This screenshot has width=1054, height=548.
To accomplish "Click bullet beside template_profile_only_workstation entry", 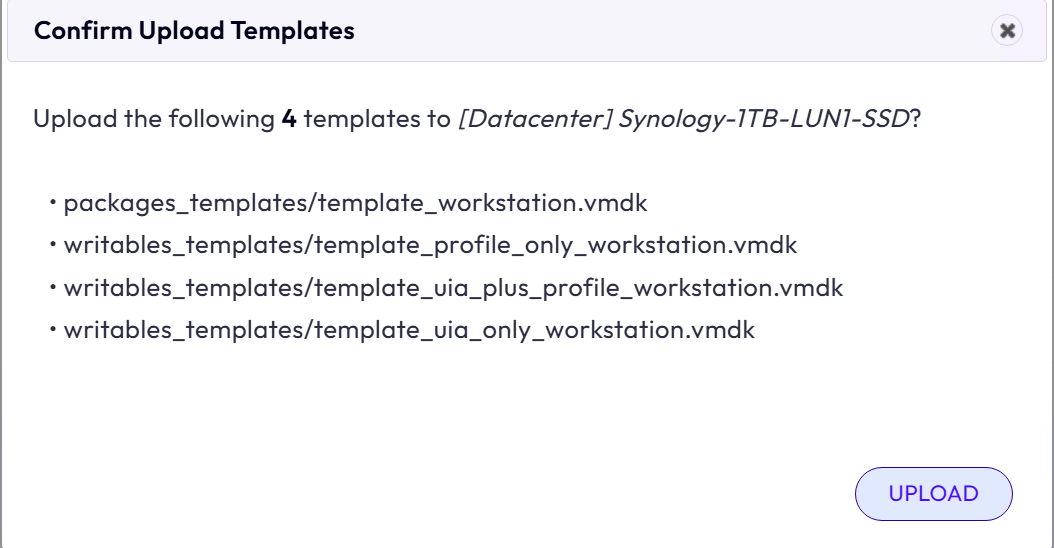I will coord(52,243).
